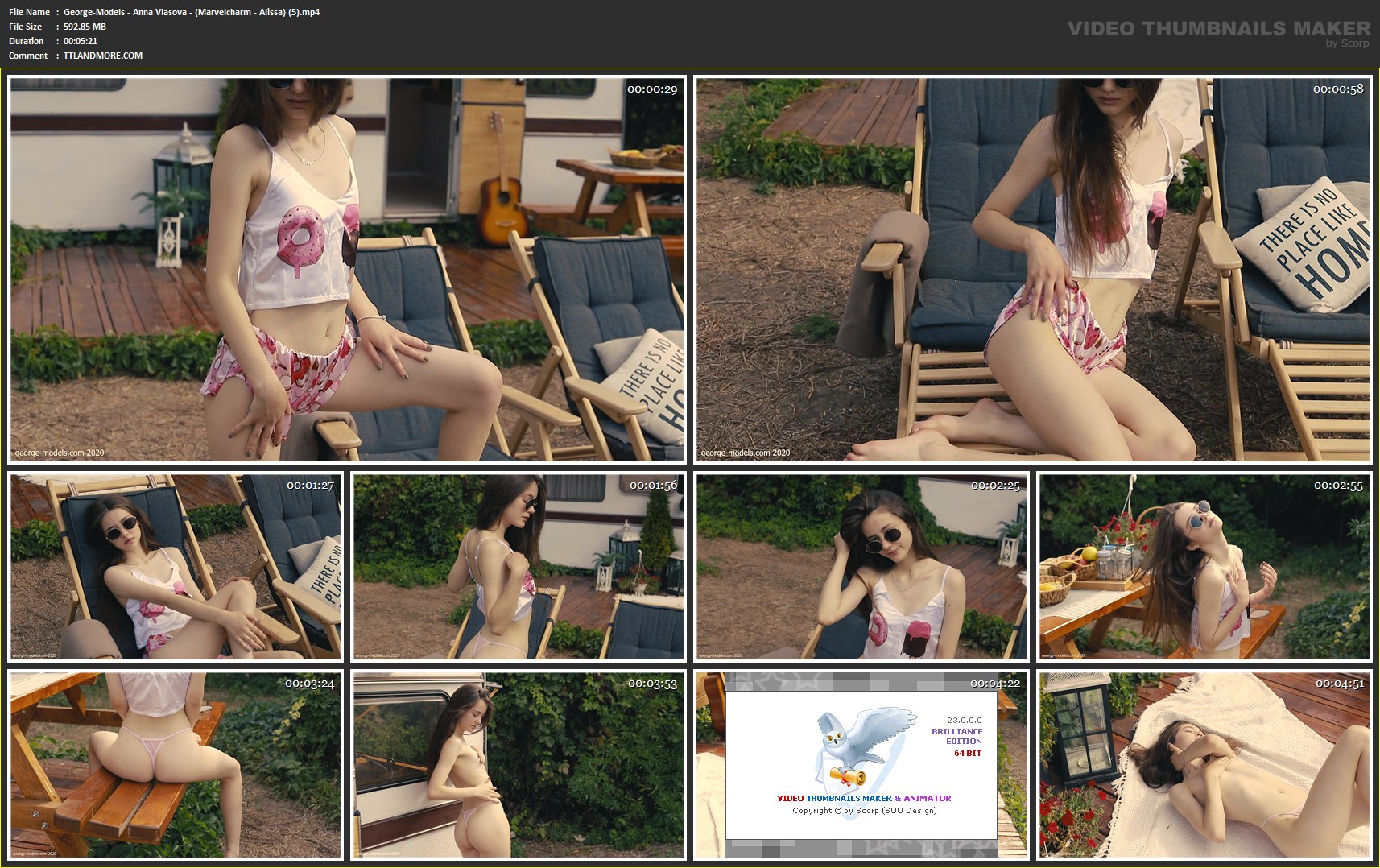The width and height of the screenshot is (1380, 868).
Task: Pick the frame labeled 00:03:53
Action: point(519,764)
